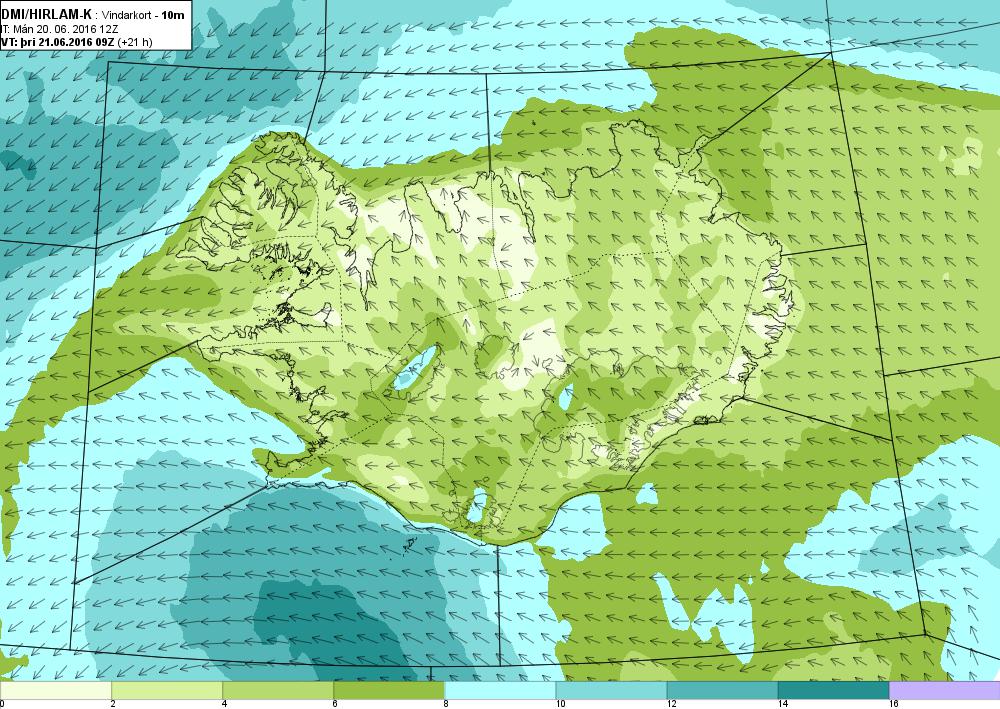
Task: Click the light green 2–4 legend swatch
Action: [167, 690]
